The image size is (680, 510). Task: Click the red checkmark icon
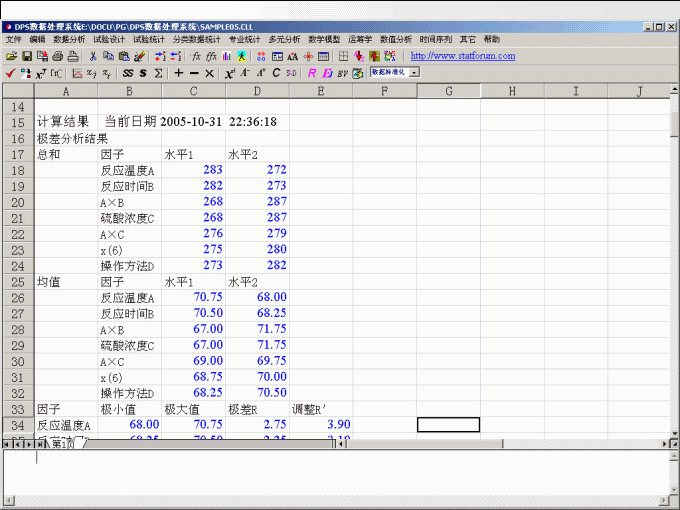(x=9, y=73)
